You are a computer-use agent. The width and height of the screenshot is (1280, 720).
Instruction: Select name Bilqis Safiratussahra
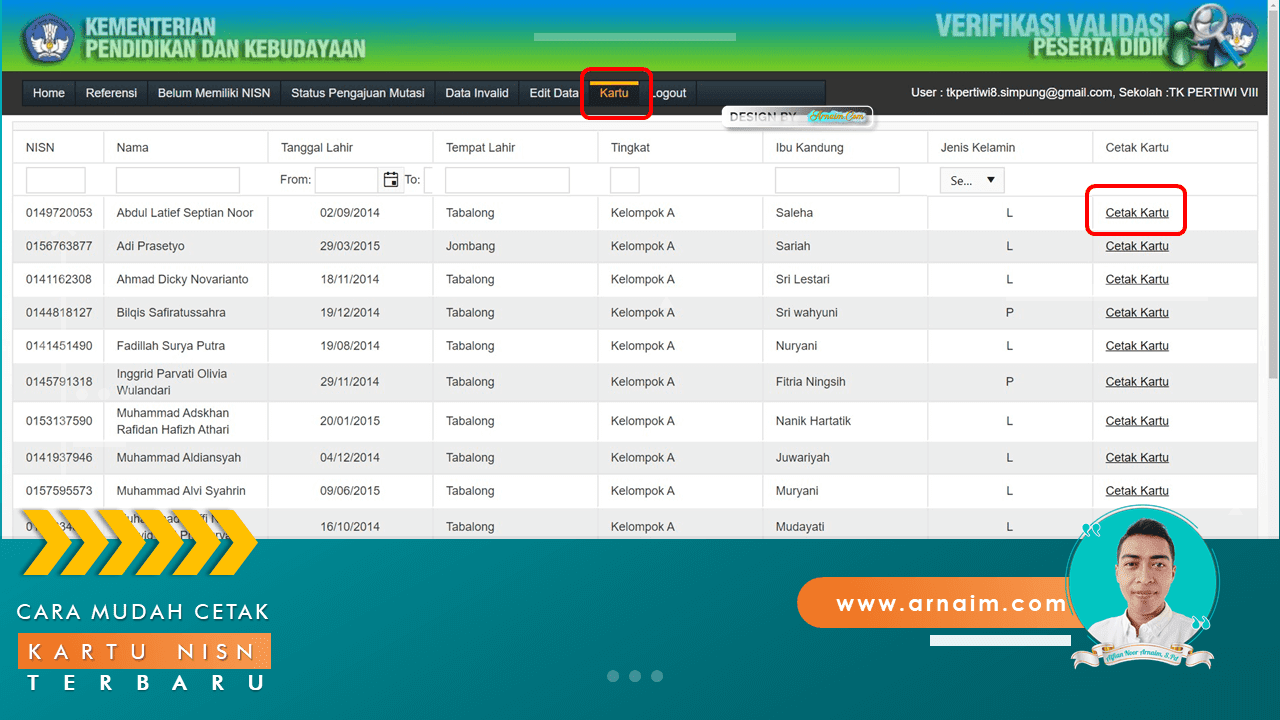(x=171, y=313)
